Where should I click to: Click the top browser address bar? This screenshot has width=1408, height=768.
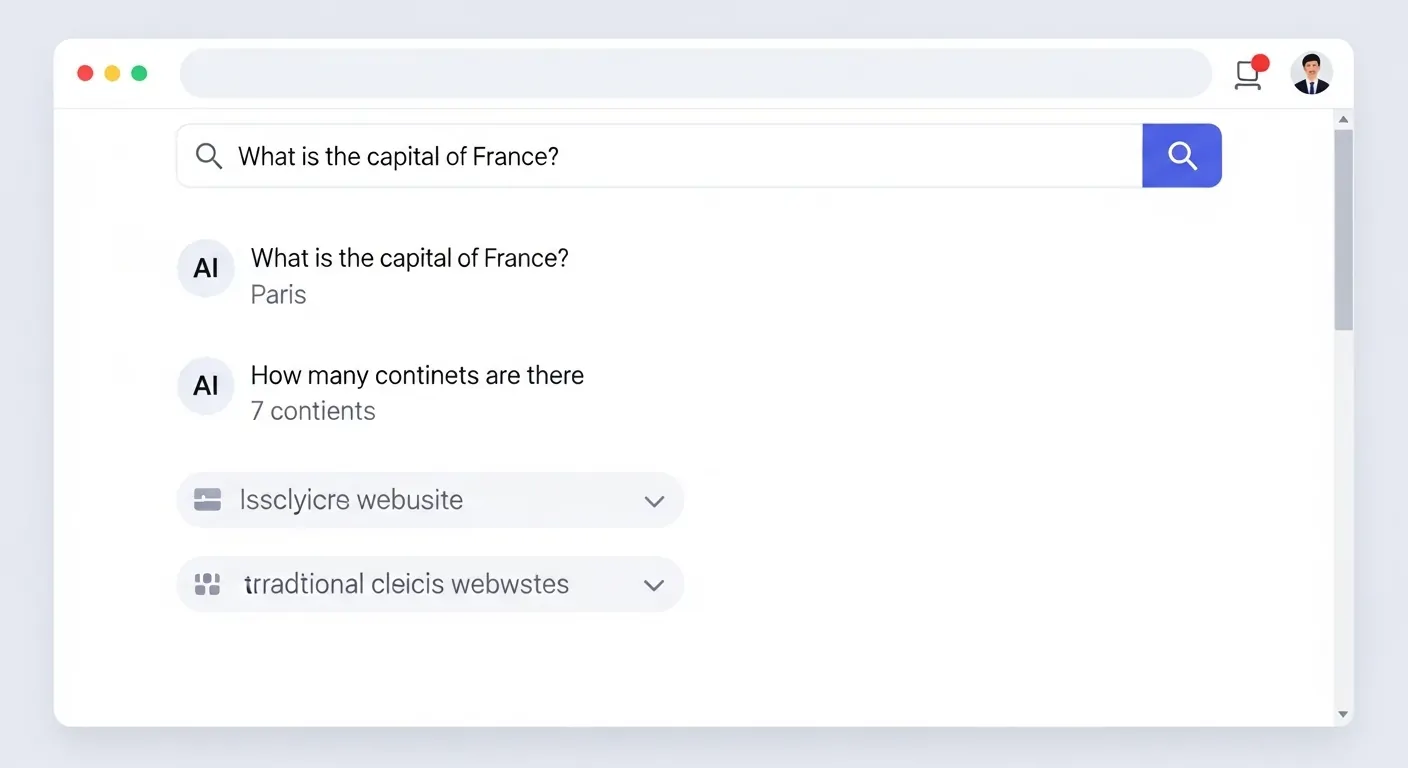tap(695, 74)
